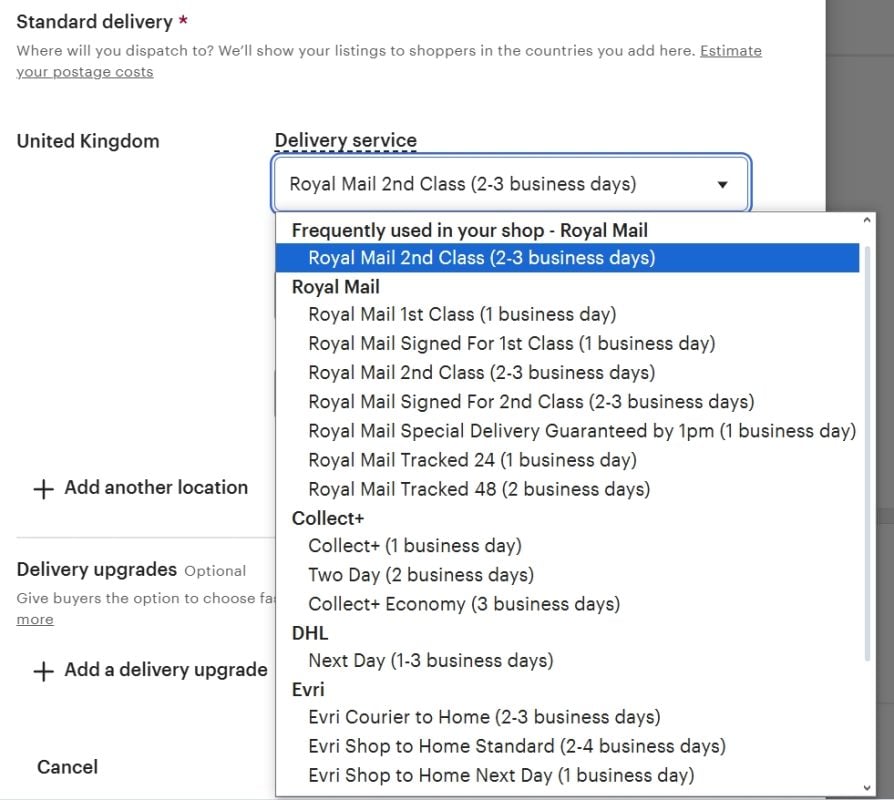Choose Royal Mail 1st Class (1 business day)
Viewport: 894px width, 800px height.
[462, 314]
